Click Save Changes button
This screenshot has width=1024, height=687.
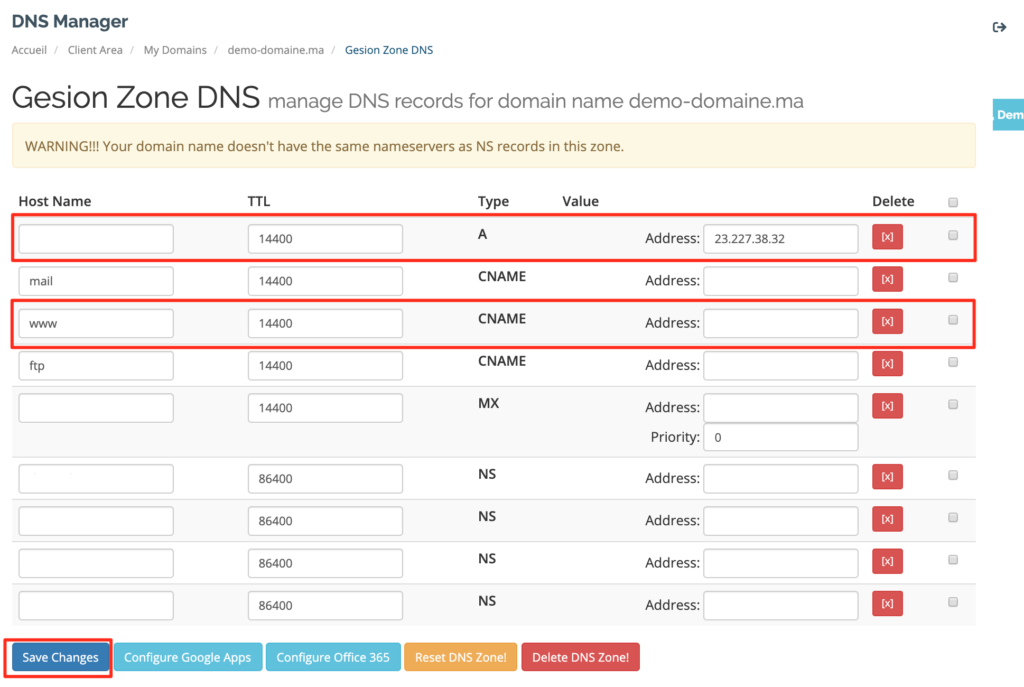point(60,657)
